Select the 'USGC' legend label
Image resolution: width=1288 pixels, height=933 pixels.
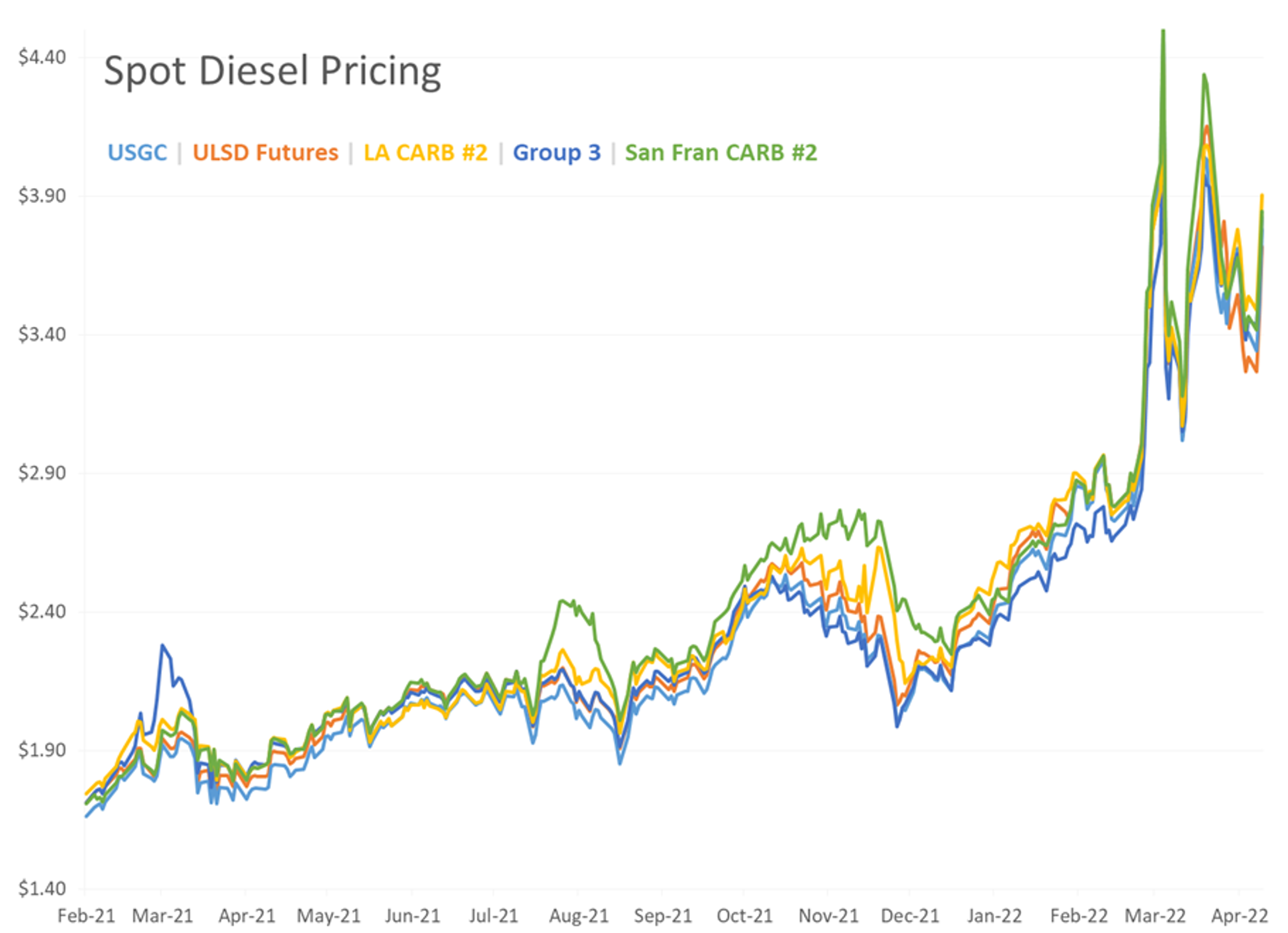[x=138, y=153]
